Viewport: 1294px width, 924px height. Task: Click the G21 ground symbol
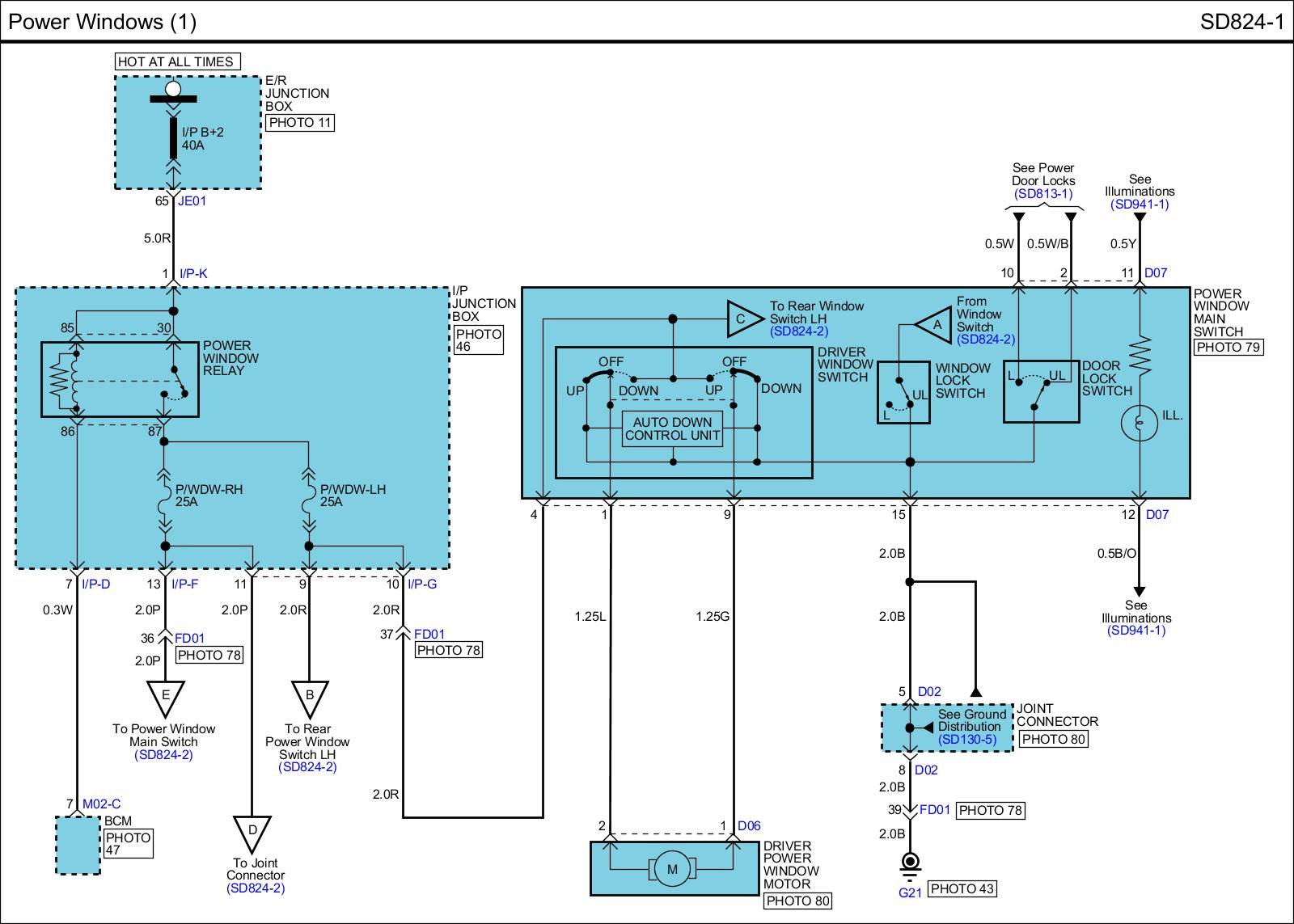pyautogui.click(x=911, y=865)
